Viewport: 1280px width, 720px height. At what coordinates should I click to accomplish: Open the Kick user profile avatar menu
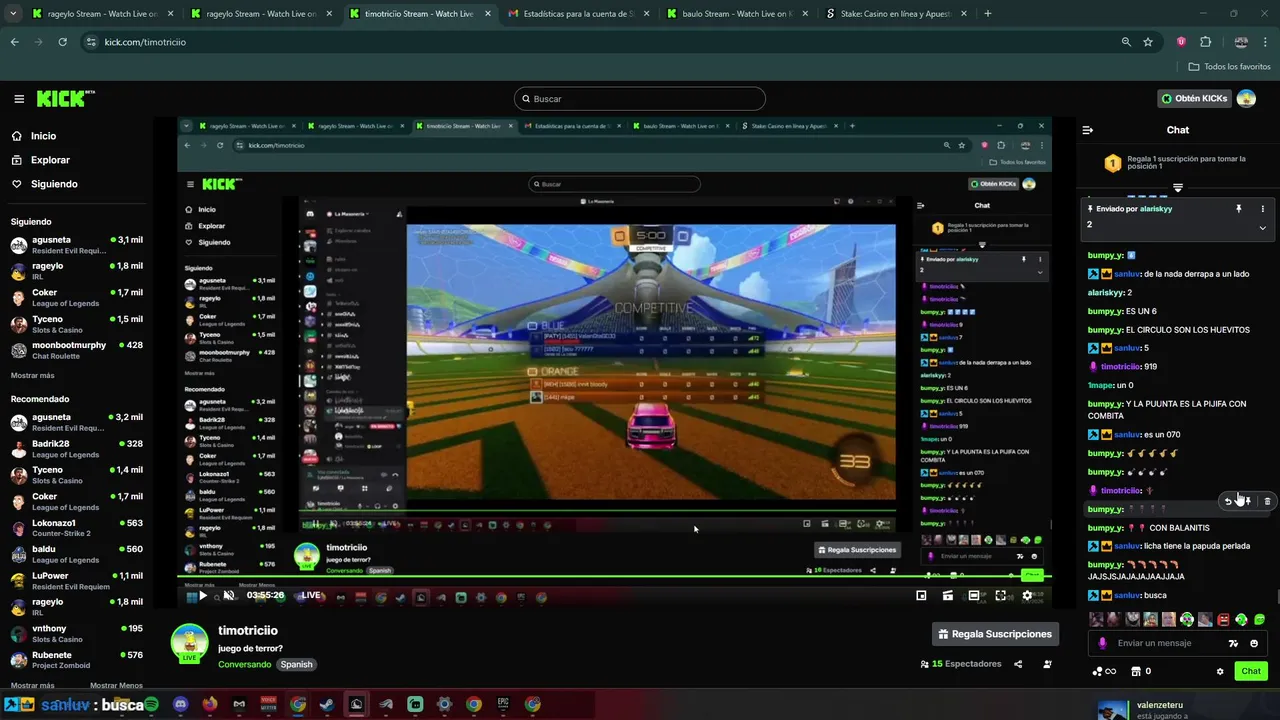tap(1246, 98)
